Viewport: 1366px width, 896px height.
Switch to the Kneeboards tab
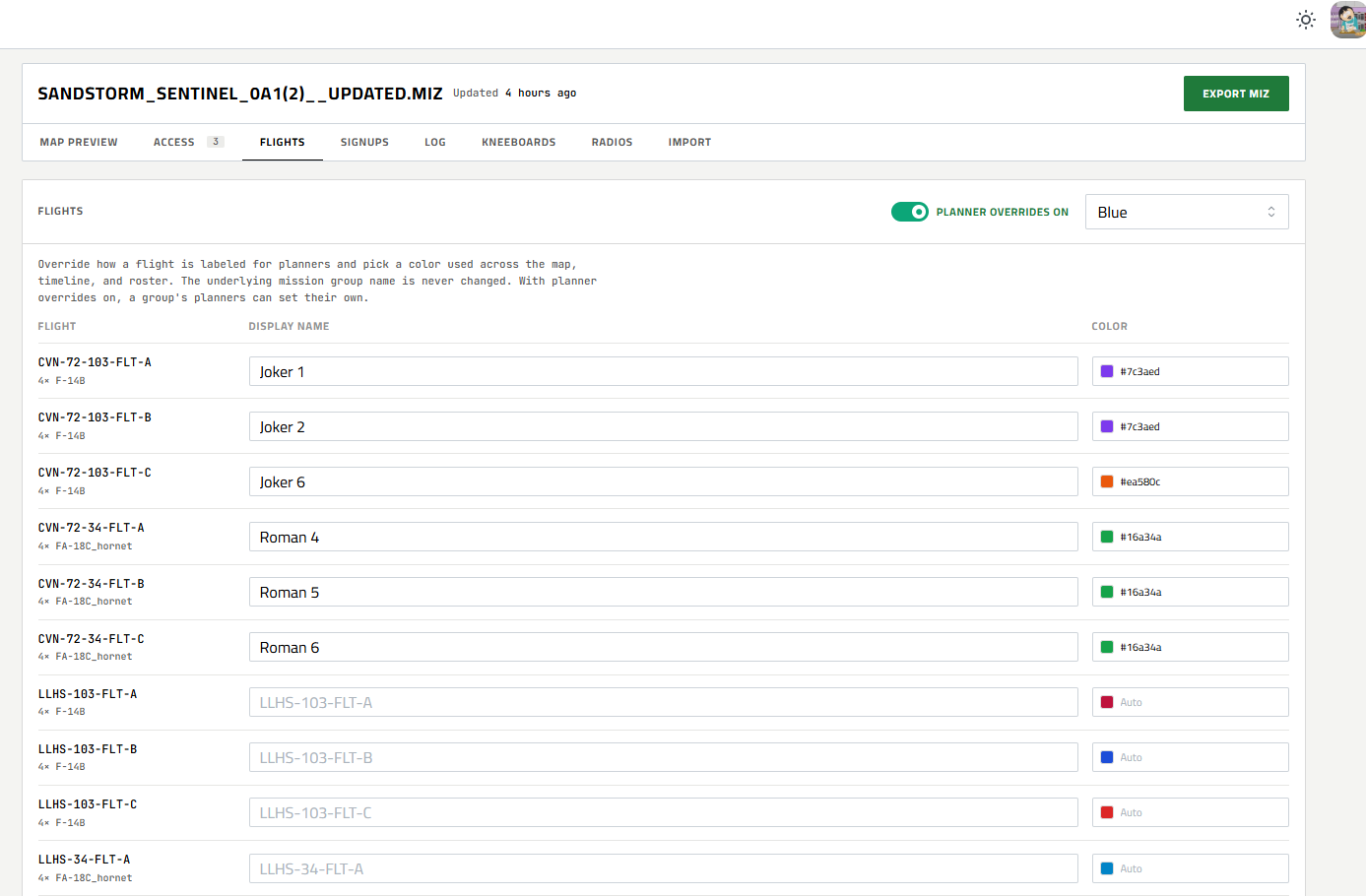point(519,142)
